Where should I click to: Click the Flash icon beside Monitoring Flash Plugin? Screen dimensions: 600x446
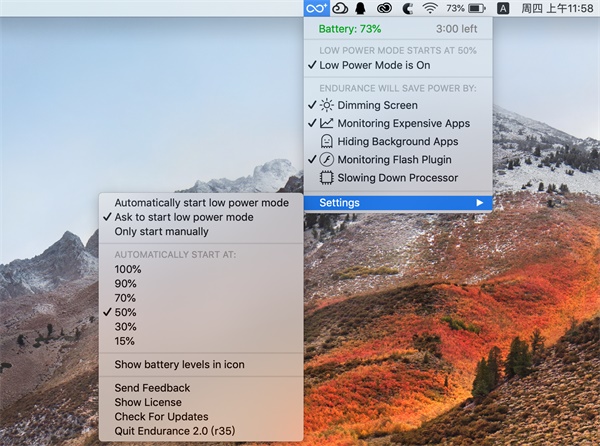[x=326, y=160]
